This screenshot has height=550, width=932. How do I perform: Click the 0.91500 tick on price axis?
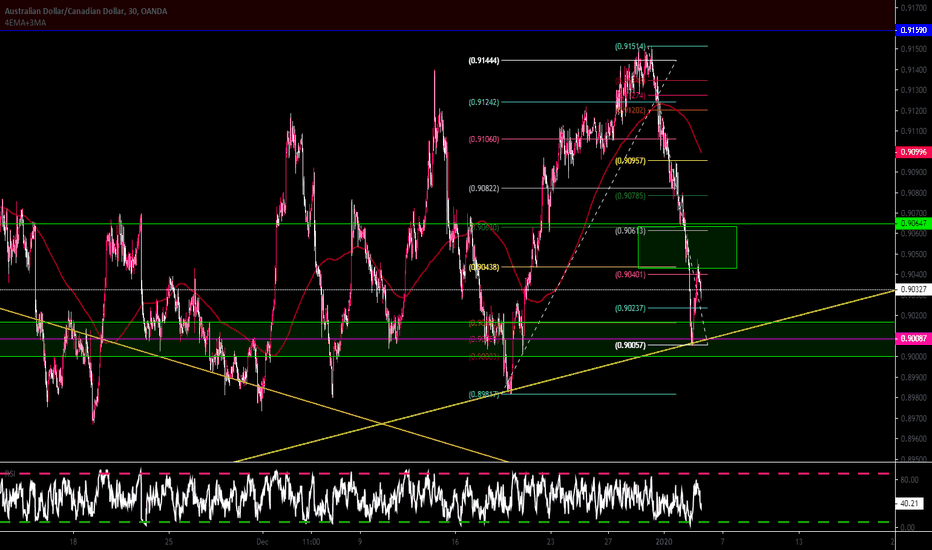pos(914,49)
